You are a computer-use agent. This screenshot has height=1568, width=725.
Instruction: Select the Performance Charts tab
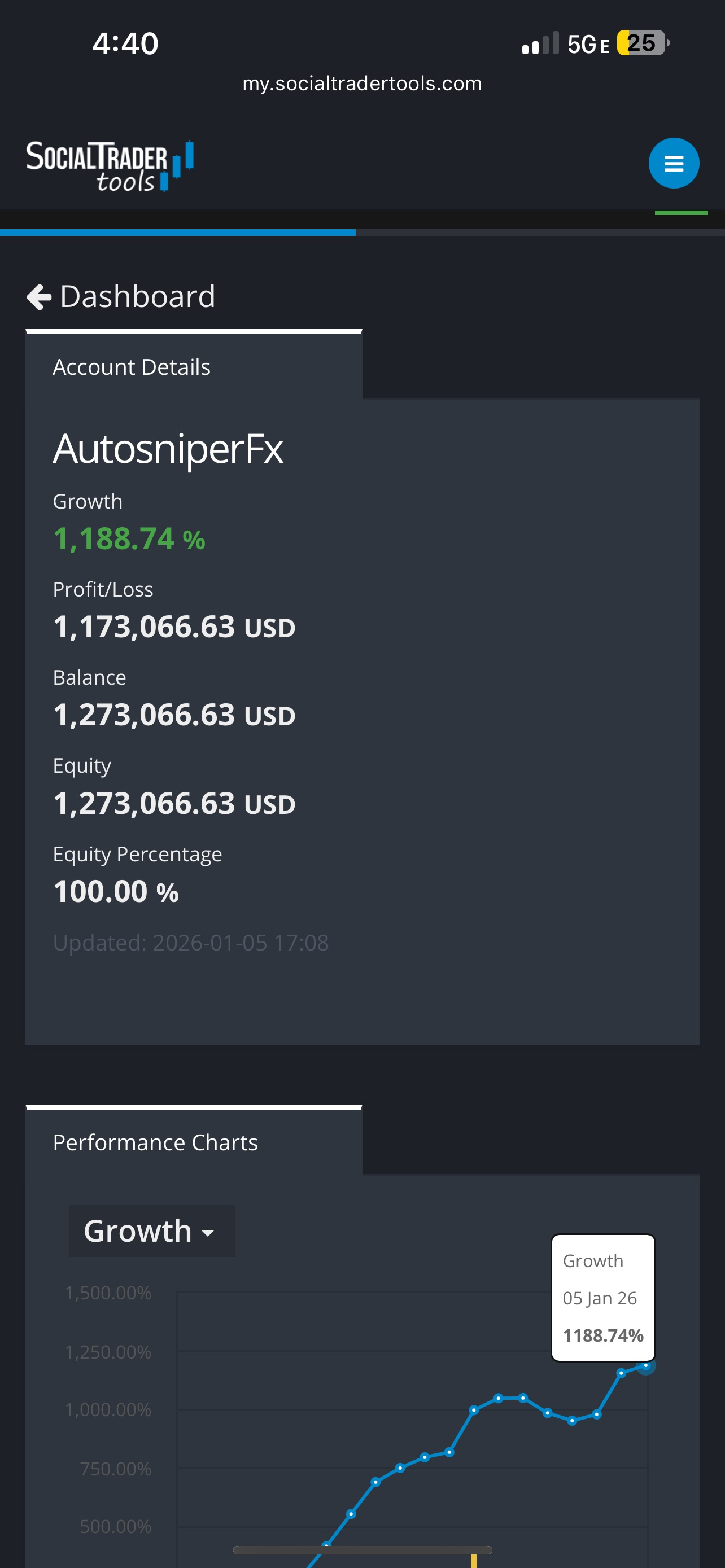(x=155, y=1142)
